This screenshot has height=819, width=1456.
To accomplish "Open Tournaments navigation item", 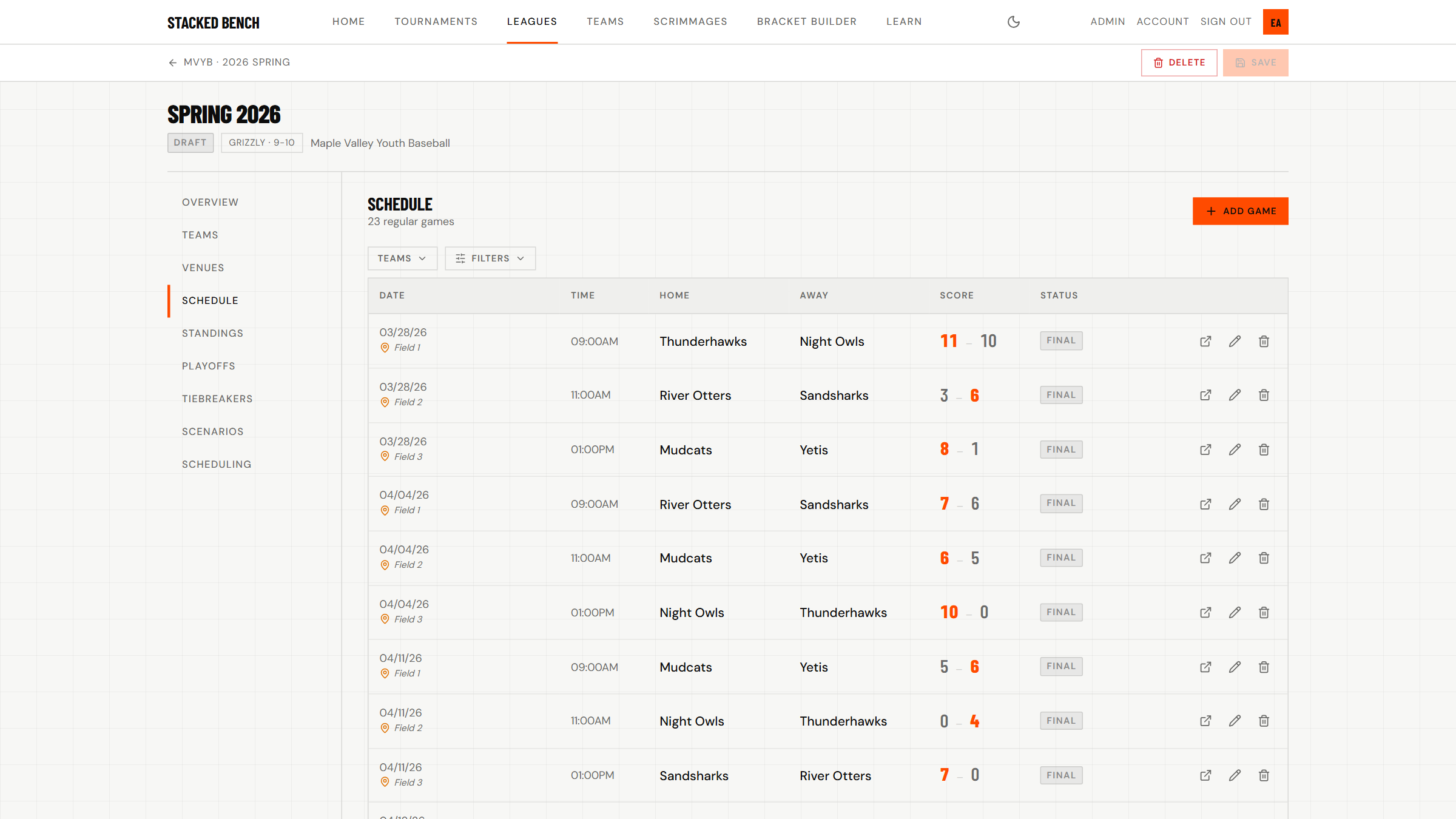I will pyautogui.click(x=436, y=22).
